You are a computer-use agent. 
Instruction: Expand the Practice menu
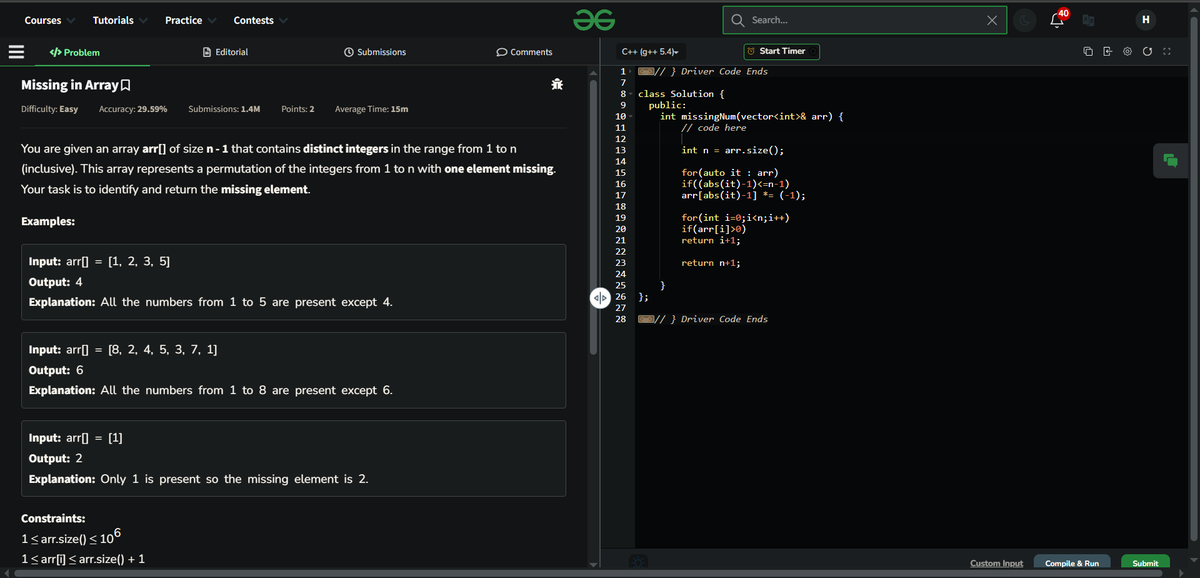pyautogui.click(x=190, y=20)
